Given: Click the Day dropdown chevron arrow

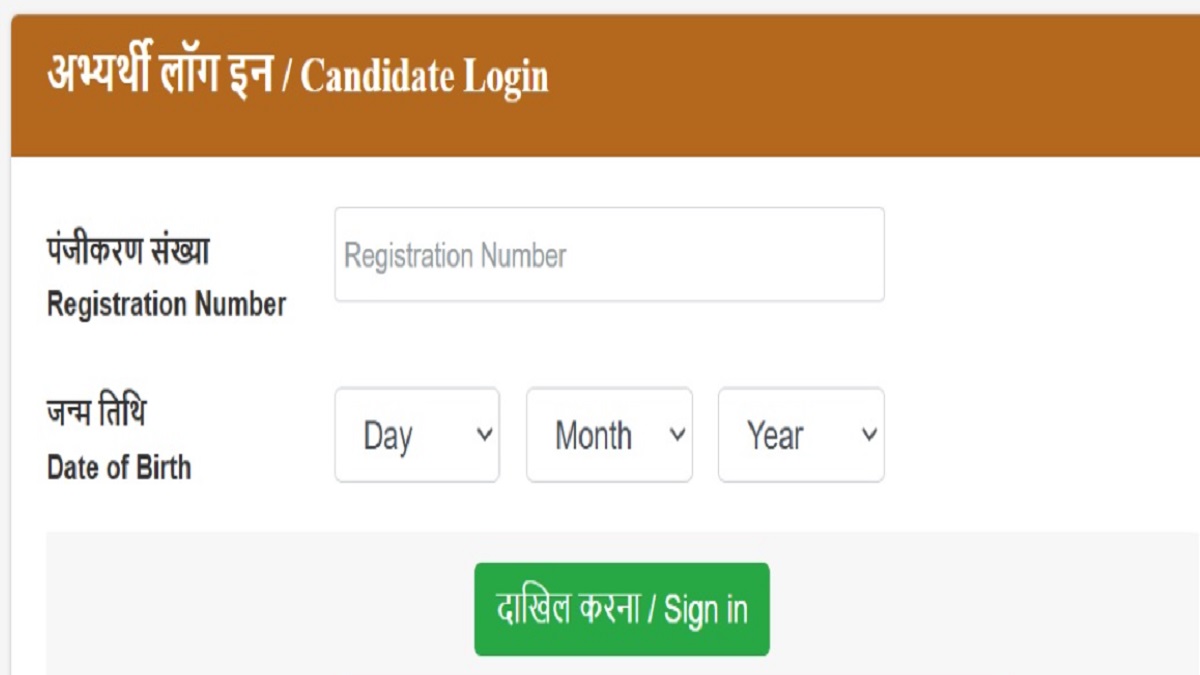Looking at the screenshot, I should point(483,434).
